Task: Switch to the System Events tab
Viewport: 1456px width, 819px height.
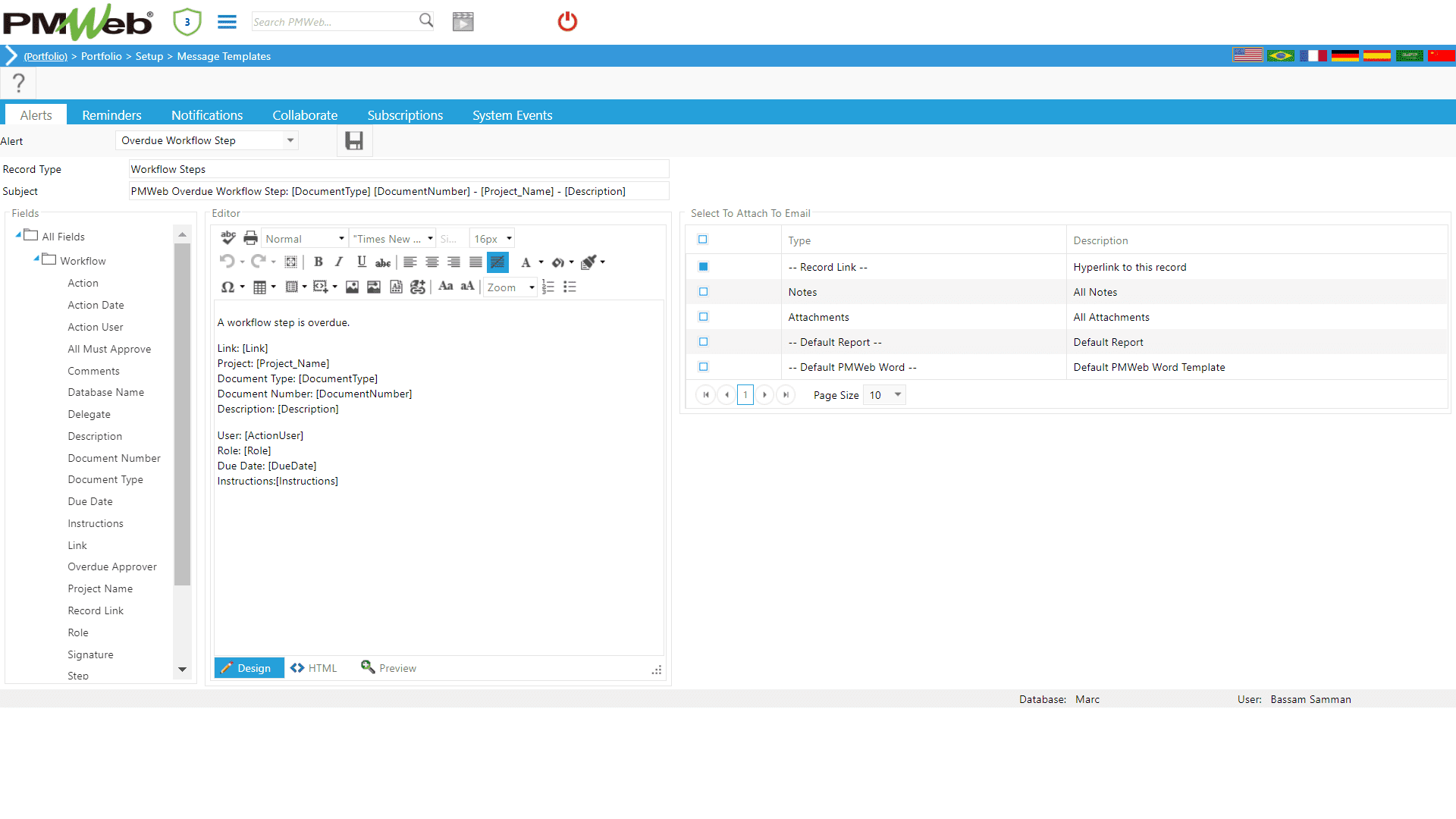Action: [513, 115]
